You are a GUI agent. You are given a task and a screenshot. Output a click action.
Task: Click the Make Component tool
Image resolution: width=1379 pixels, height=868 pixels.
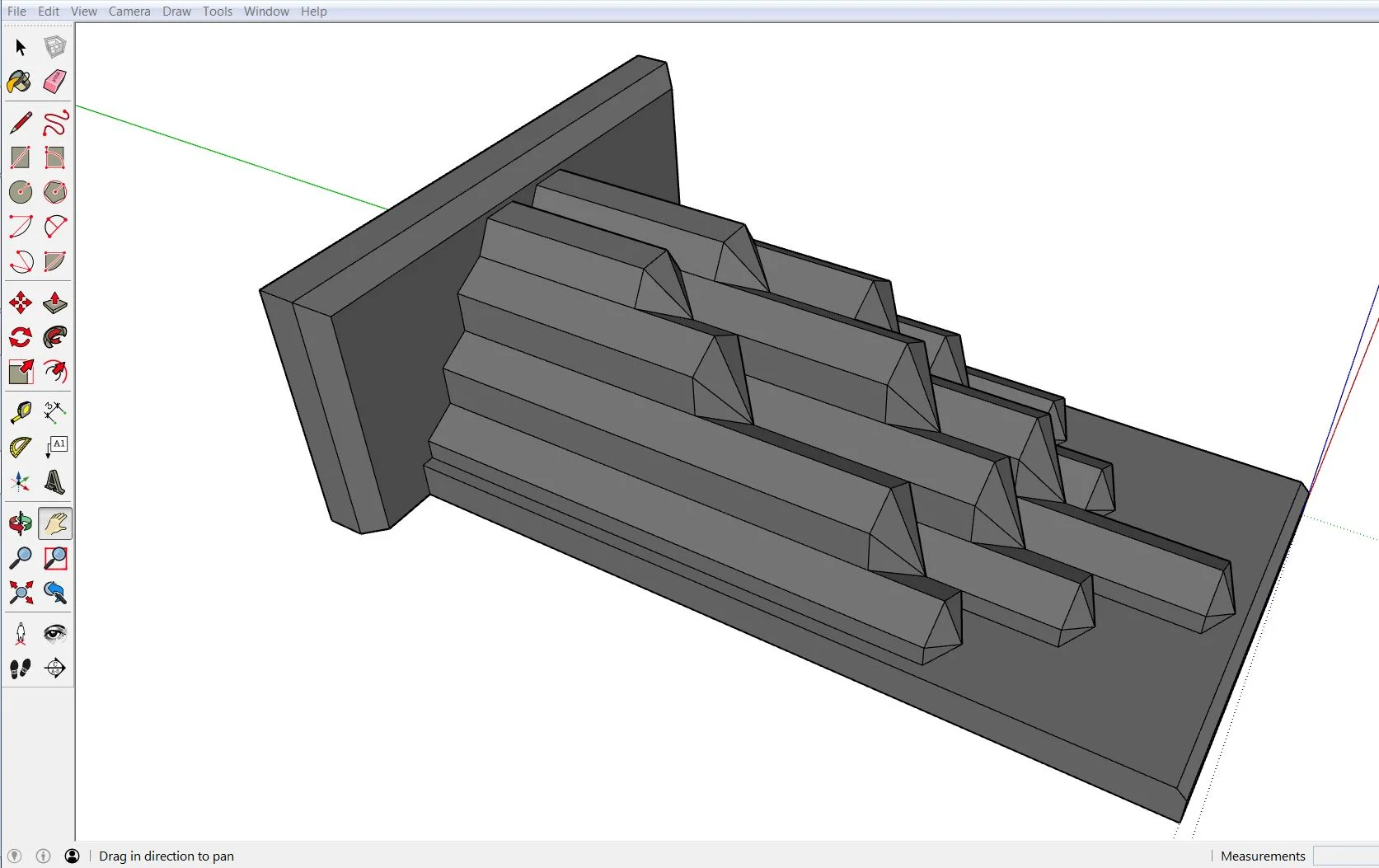point(55,47)
